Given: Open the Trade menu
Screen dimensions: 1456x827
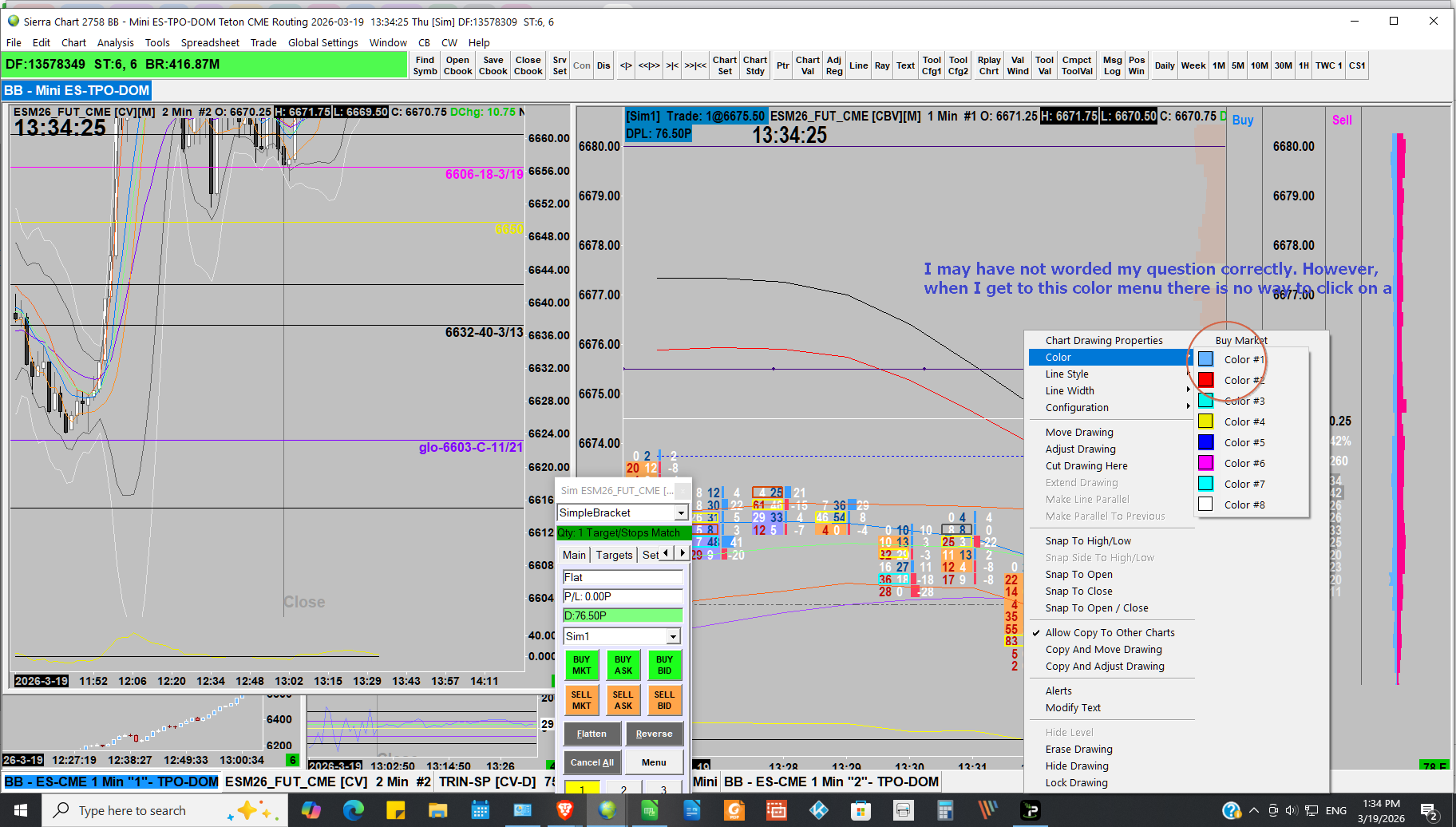Looking at the screenshot, I should 263,42.
